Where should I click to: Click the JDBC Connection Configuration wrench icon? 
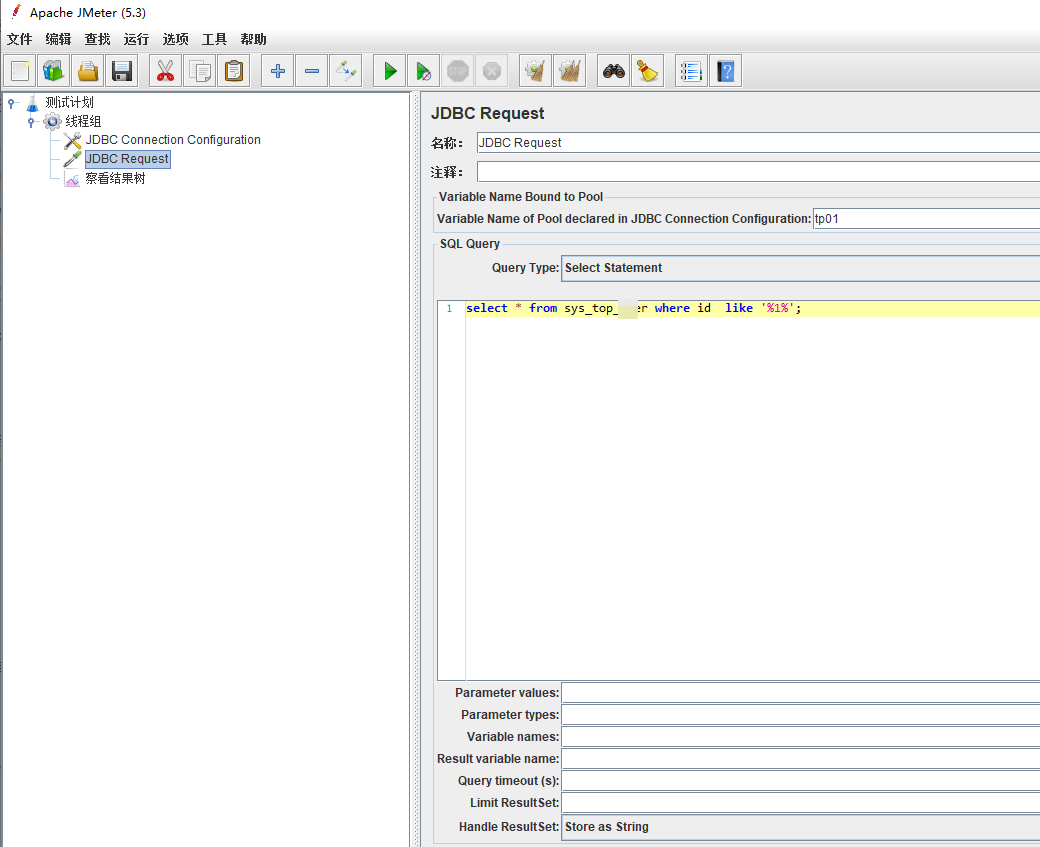72,140
